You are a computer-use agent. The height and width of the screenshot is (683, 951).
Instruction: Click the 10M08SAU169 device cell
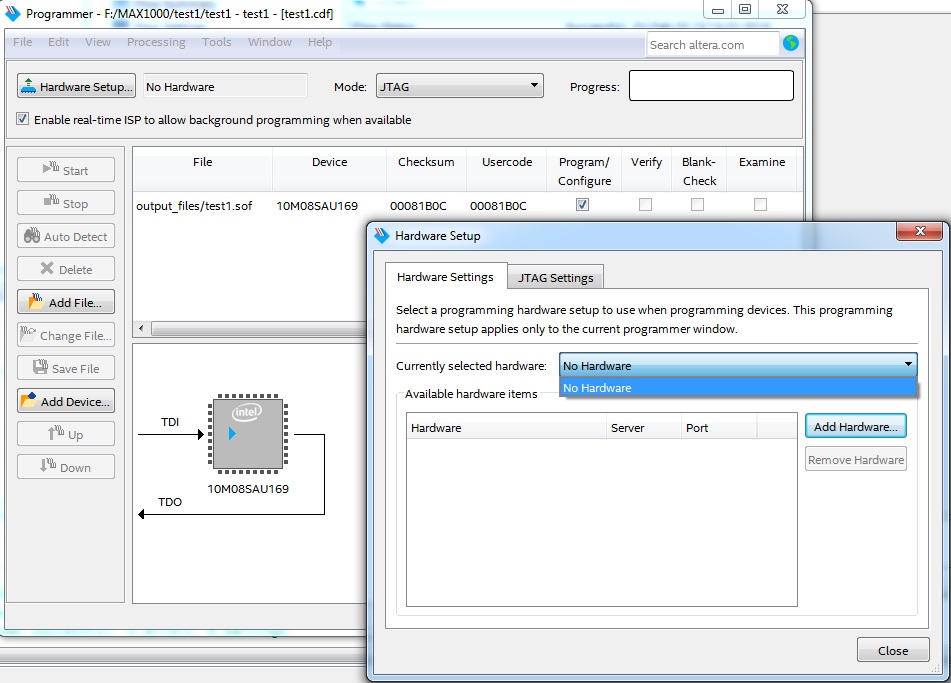tap(317, 206)
